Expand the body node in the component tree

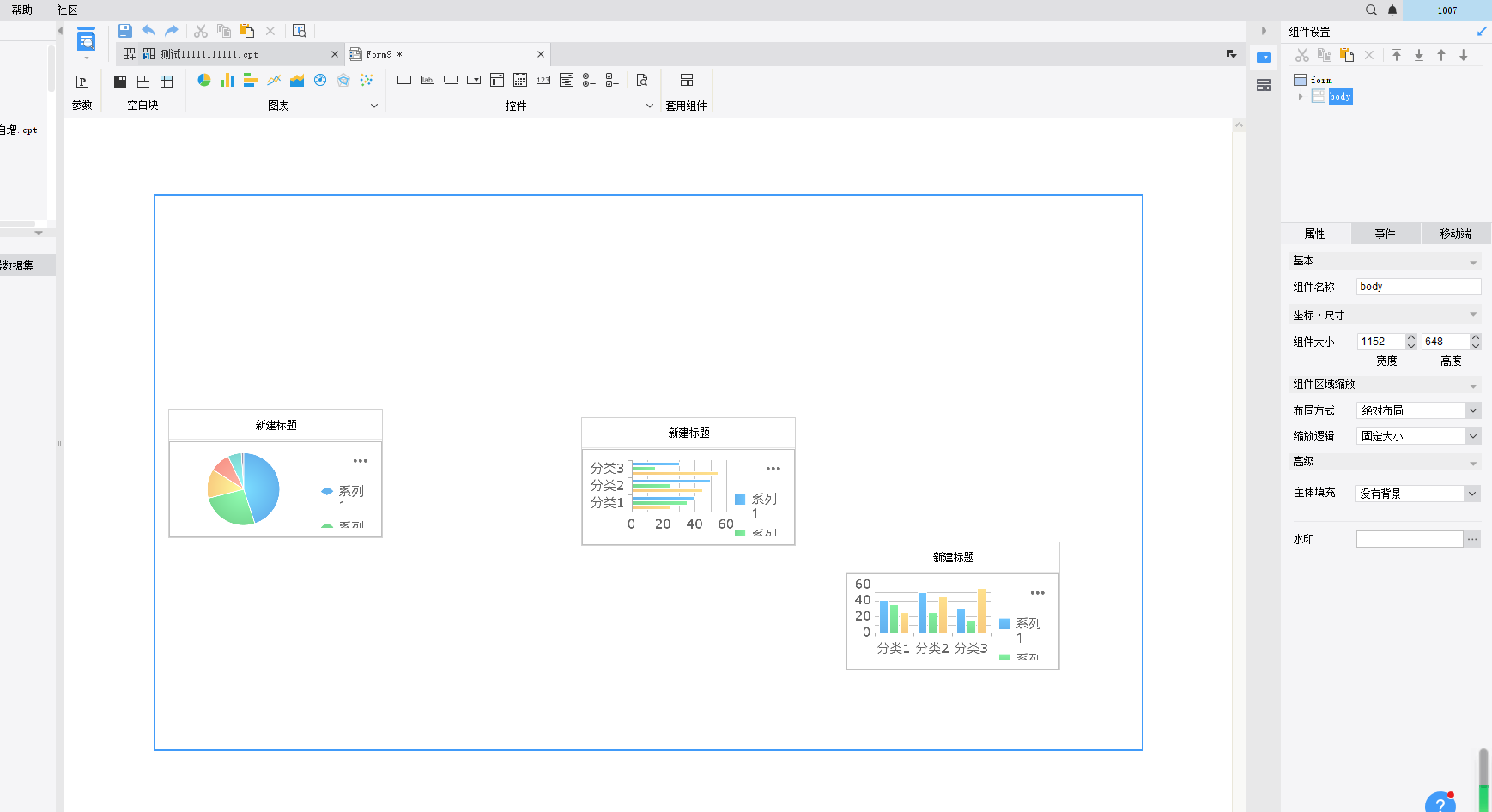tap(1301, 96)
